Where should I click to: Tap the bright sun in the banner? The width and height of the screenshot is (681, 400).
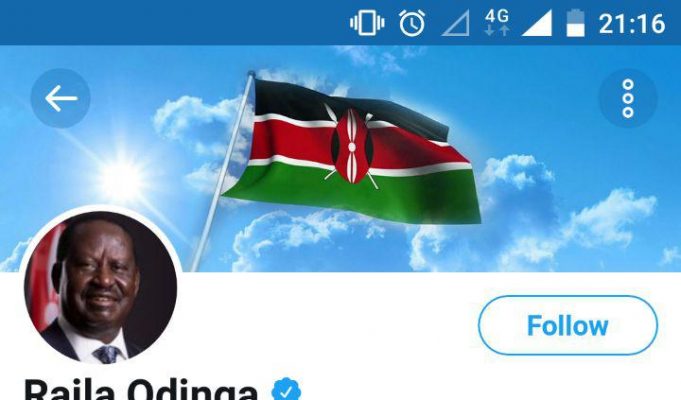(122, 178)
